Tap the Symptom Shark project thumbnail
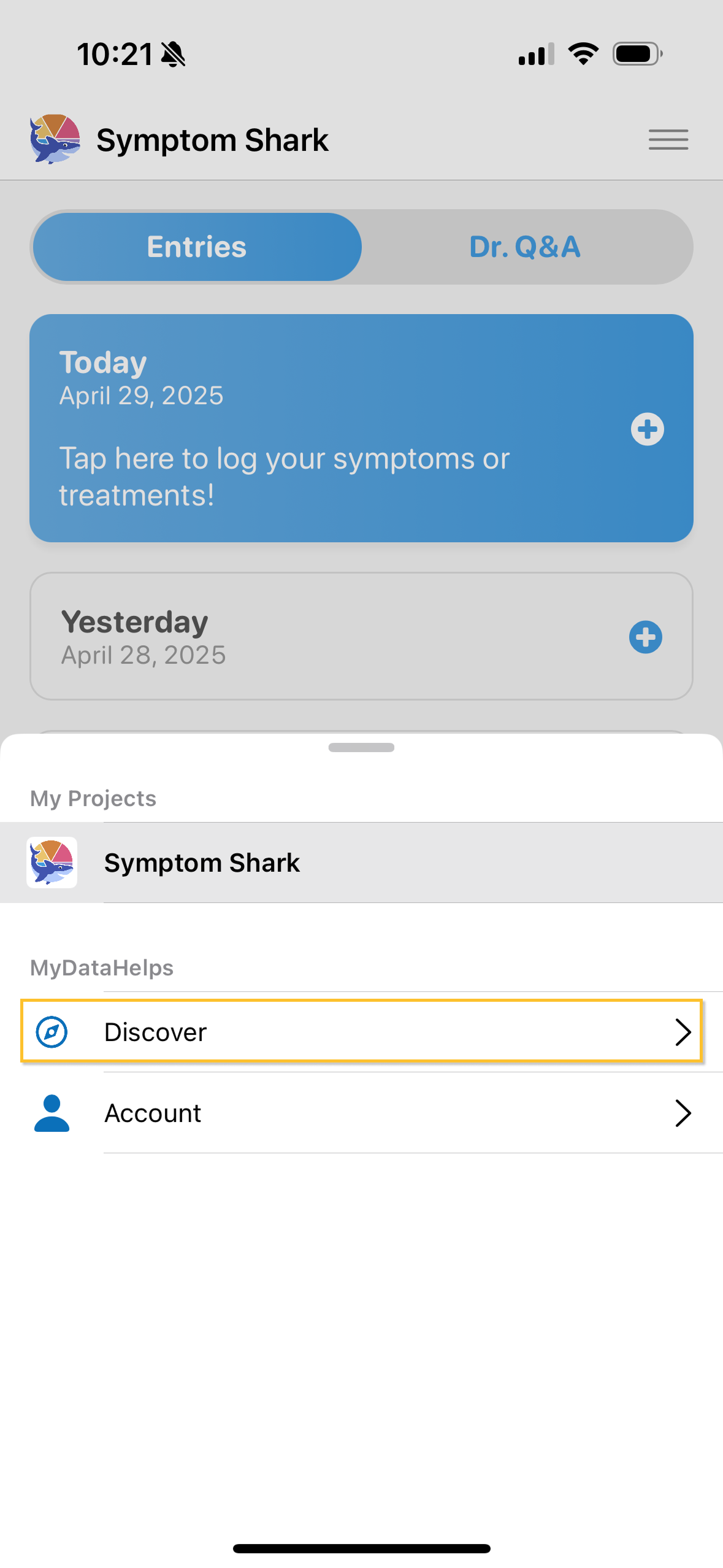The image size is (723, 1568). pos(52,863)
